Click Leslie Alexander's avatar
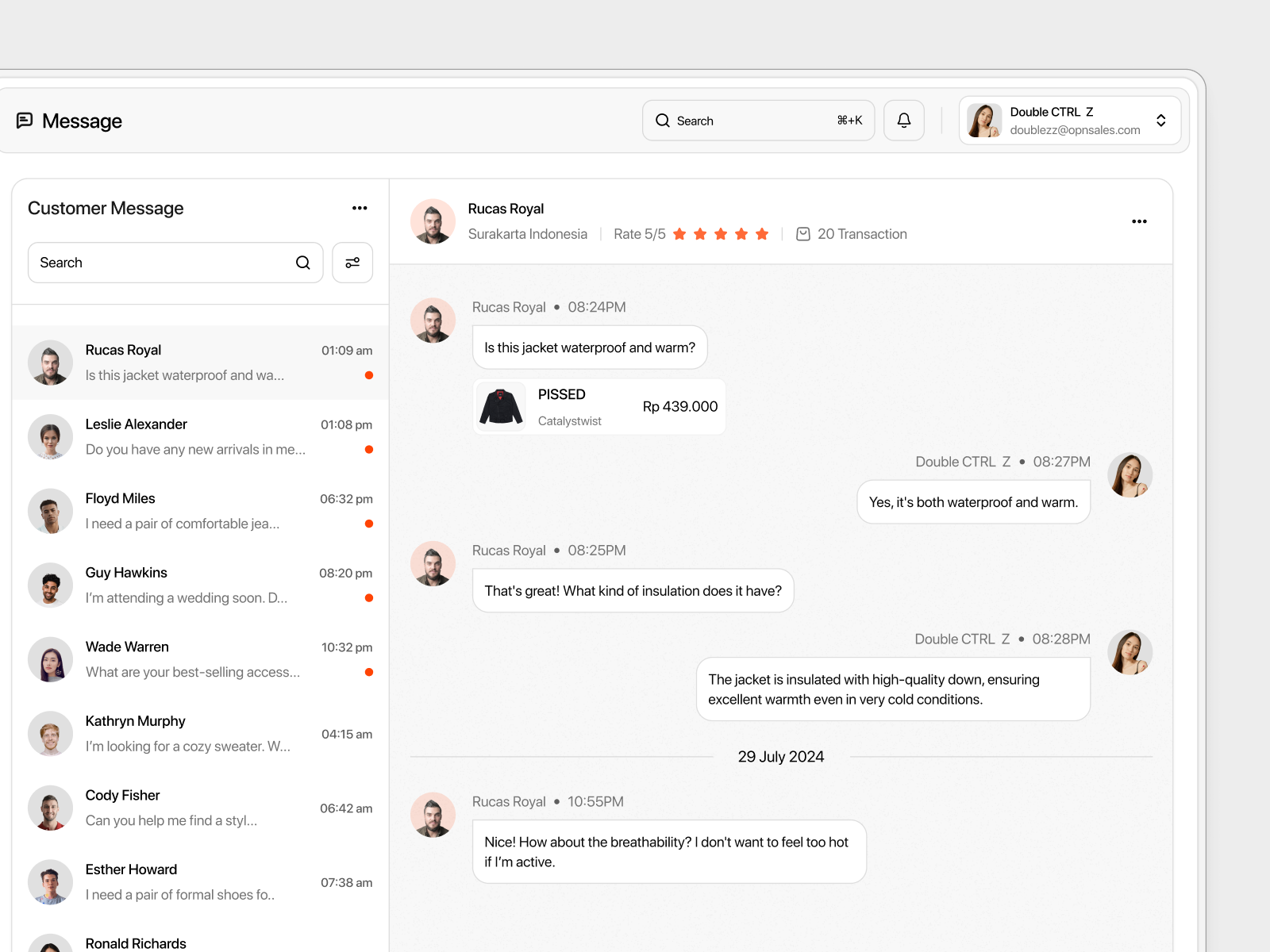 [51, 437]
